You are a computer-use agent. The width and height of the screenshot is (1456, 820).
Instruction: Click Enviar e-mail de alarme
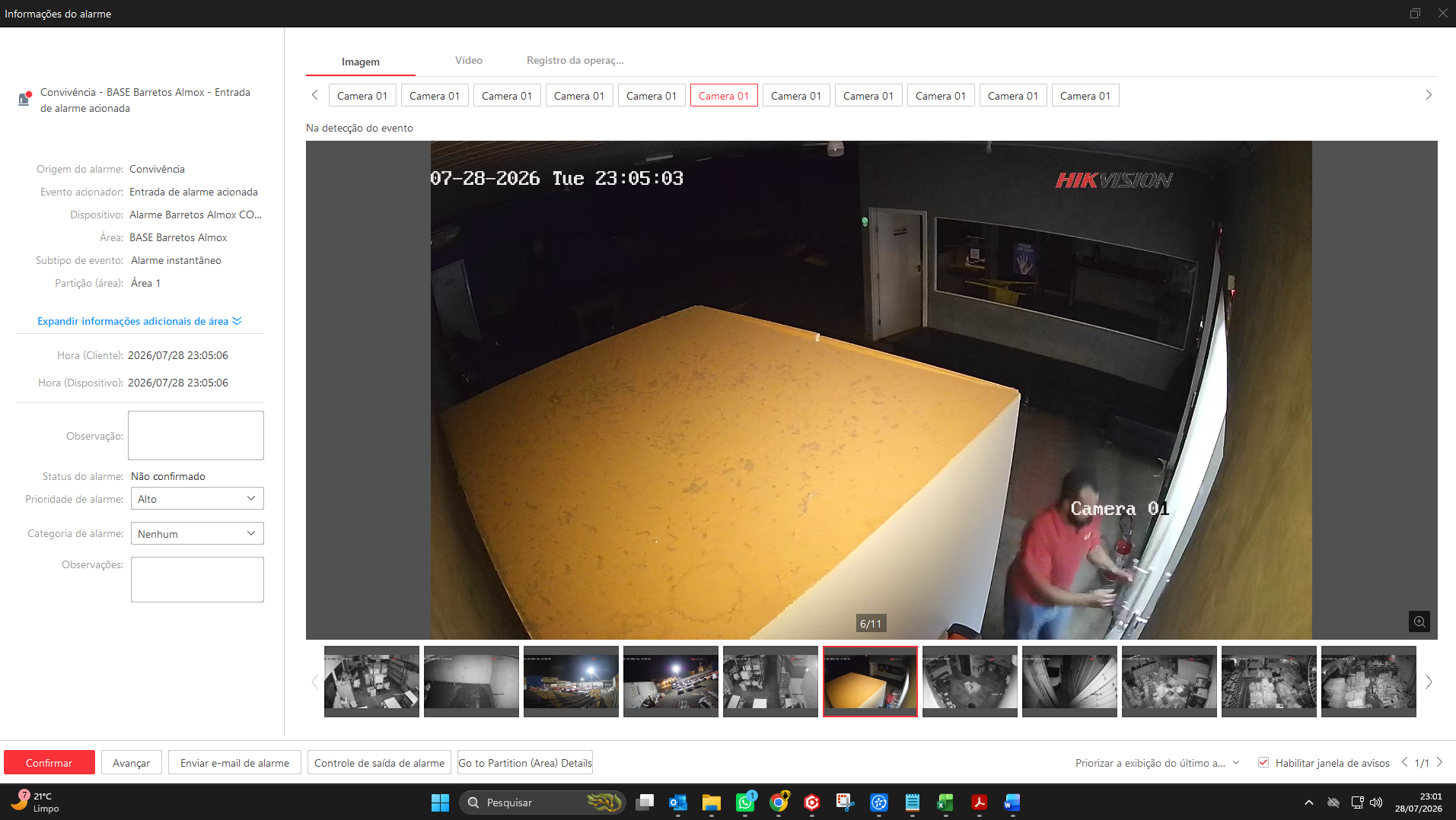tap(235, 762)
